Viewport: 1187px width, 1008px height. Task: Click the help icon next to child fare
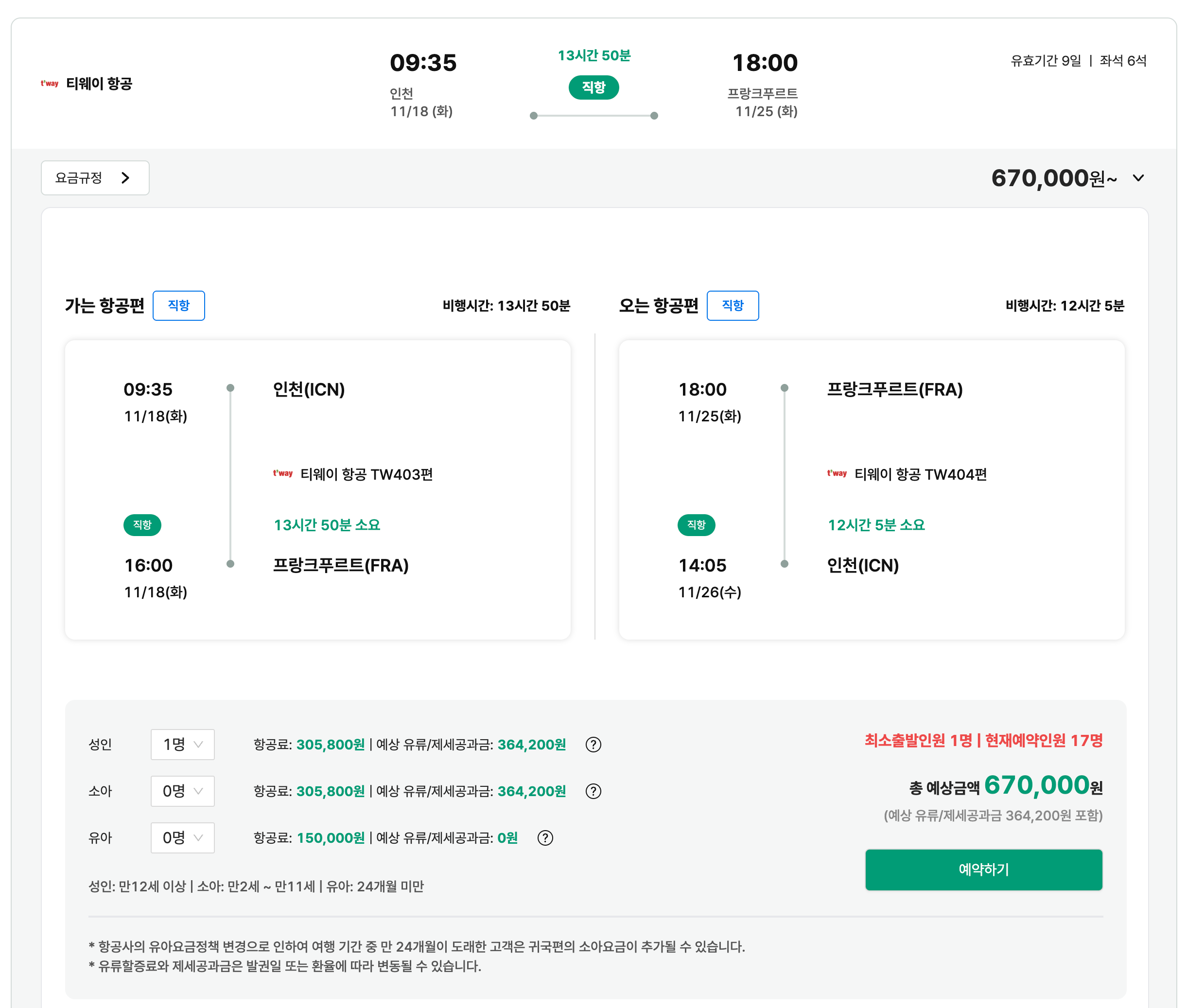pos(593,791)
